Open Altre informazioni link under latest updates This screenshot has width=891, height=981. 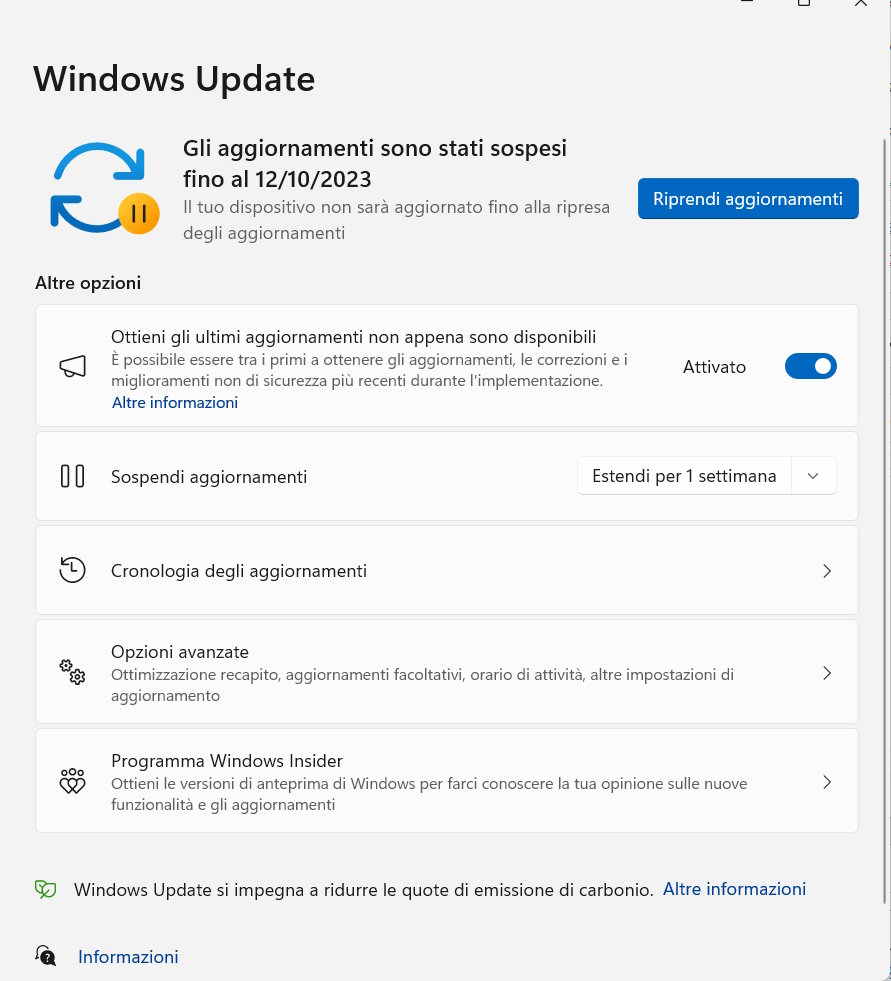[x=175, y=402]
